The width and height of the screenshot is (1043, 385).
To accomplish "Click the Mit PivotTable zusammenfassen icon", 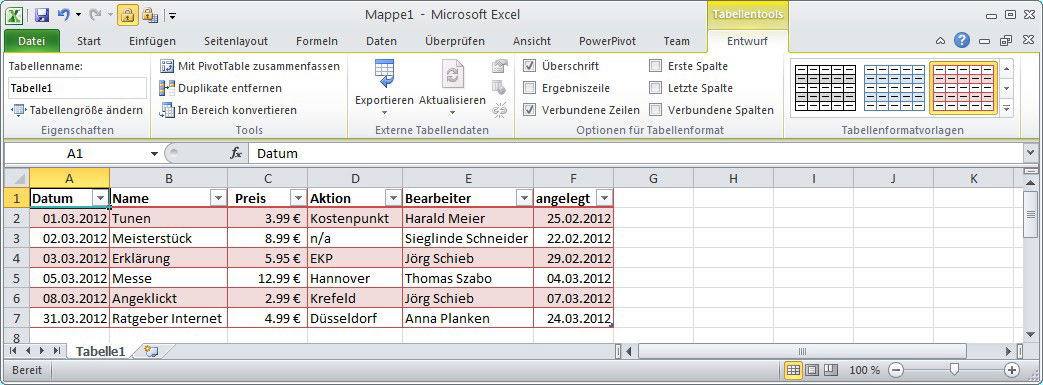I will [x=167, y=66].
